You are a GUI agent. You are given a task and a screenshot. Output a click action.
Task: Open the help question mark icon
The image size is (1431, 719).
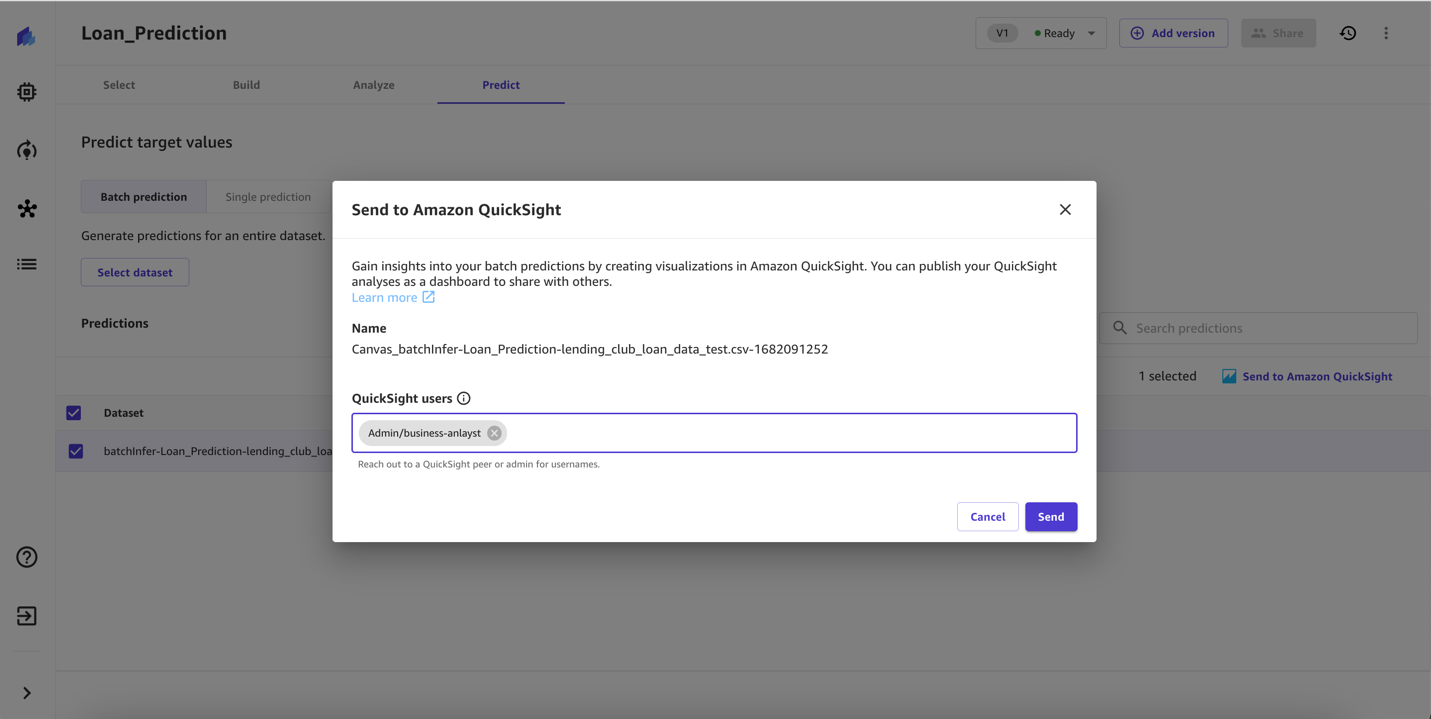27,557
